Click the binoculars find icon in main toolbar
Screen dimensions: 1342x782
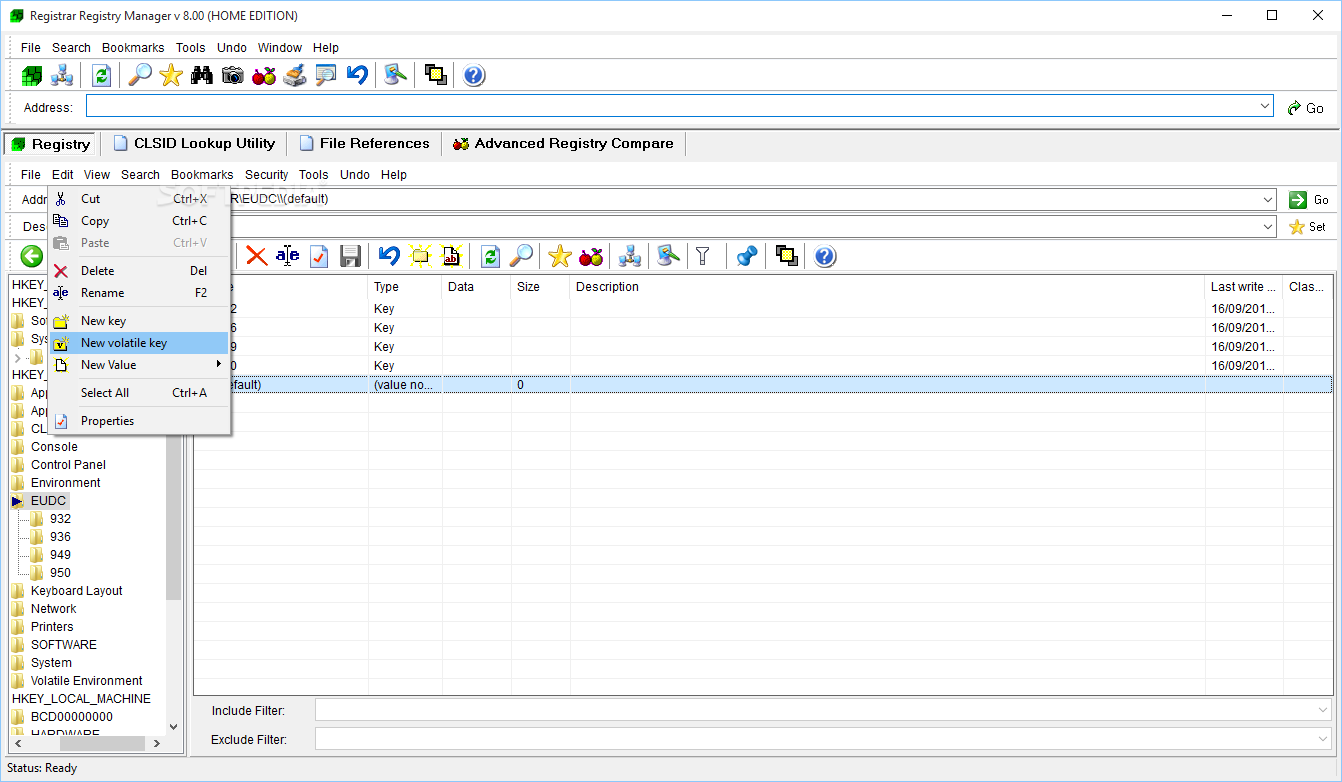[x=202, y=75]
